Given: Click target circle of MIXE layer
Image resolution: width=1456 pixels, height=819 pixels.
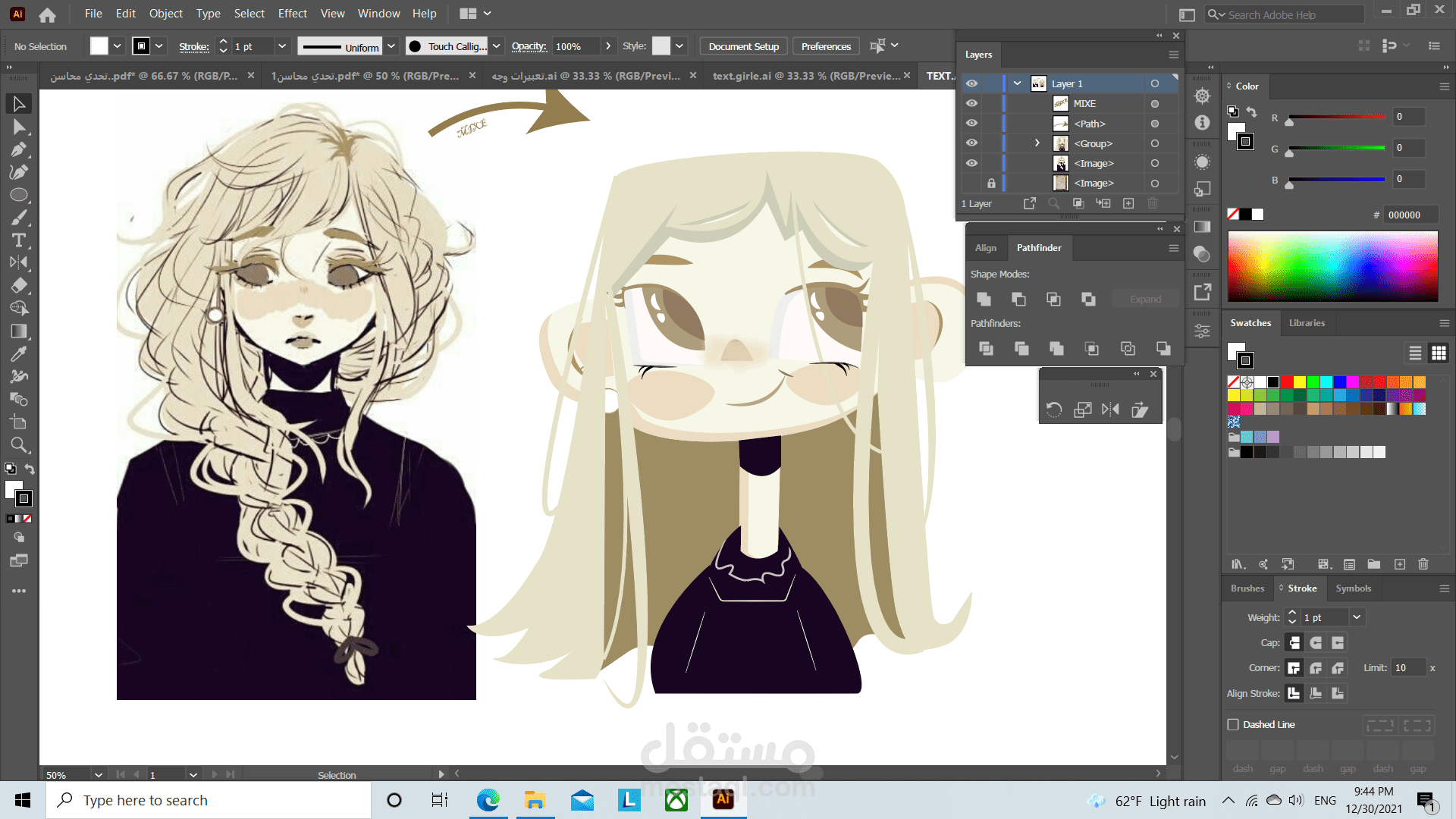Looking at the screenshot, I should click(1155, 104).
